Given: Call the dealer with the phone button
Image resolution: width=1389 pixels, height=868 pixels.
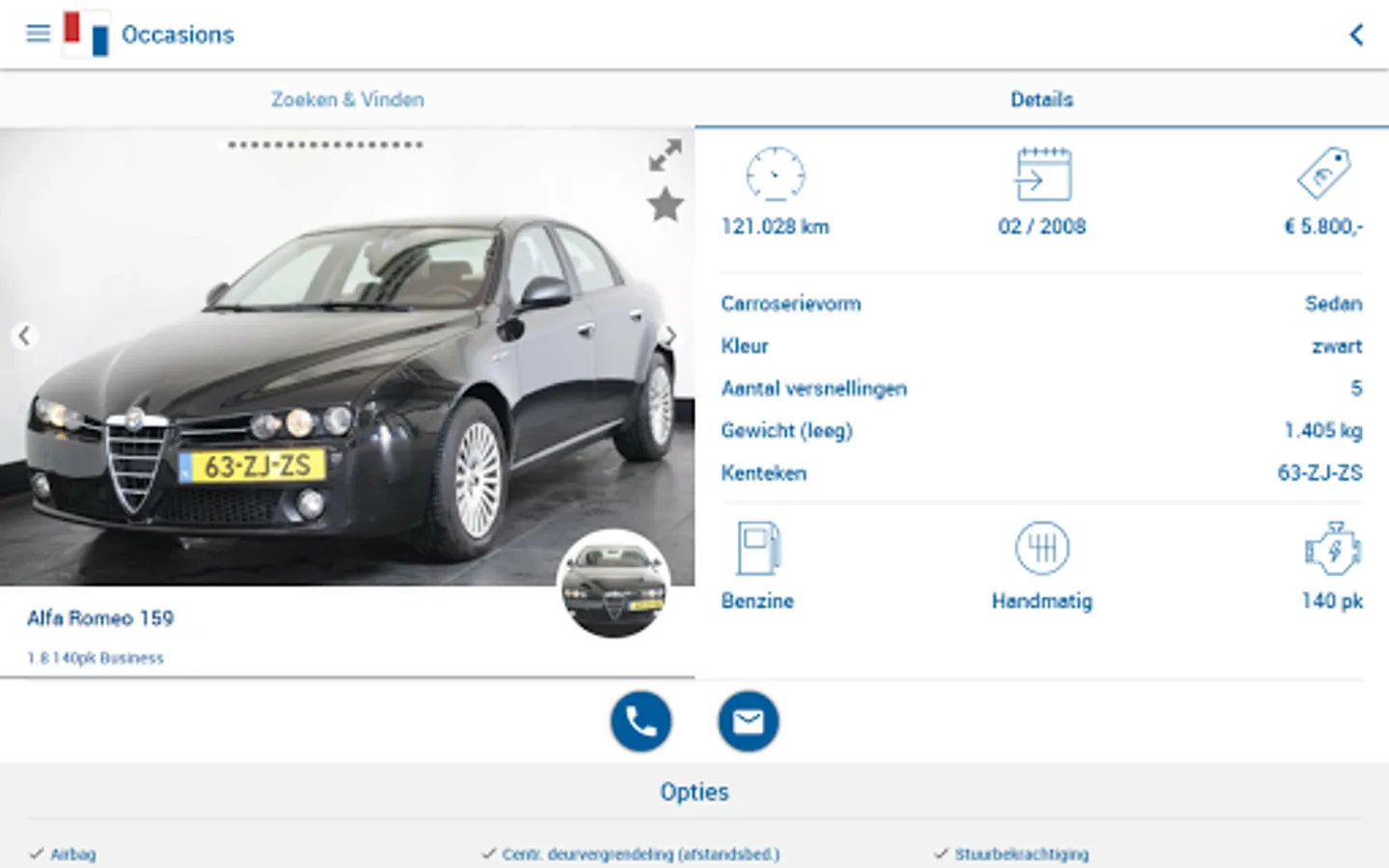Looking at the screenshot, I should 640,721.
